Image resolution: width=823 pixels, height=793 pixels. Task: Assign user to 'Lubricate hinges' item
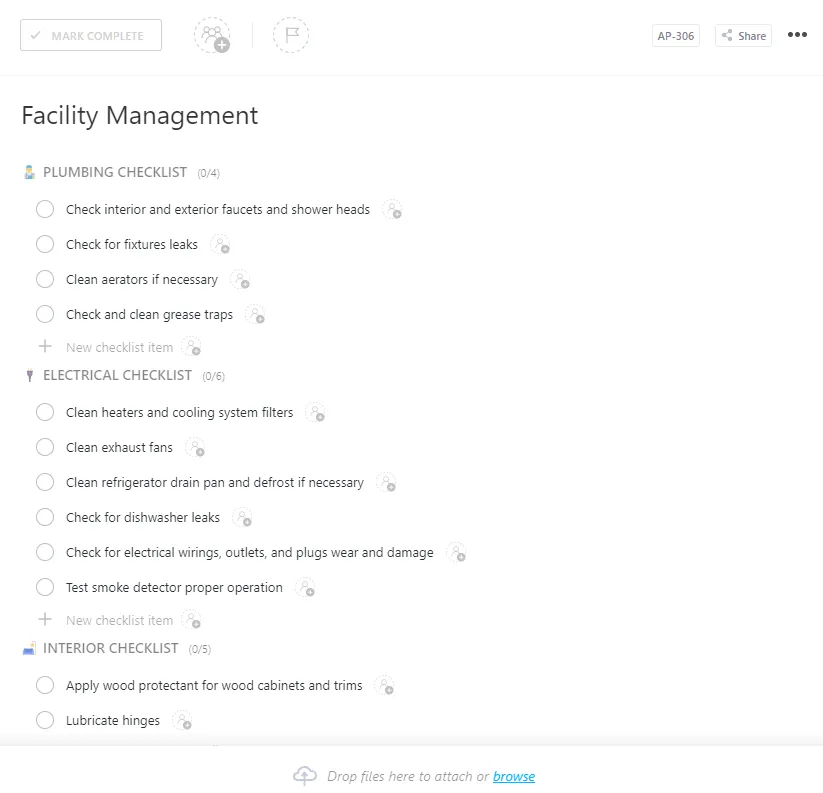[x=183, y=721]
